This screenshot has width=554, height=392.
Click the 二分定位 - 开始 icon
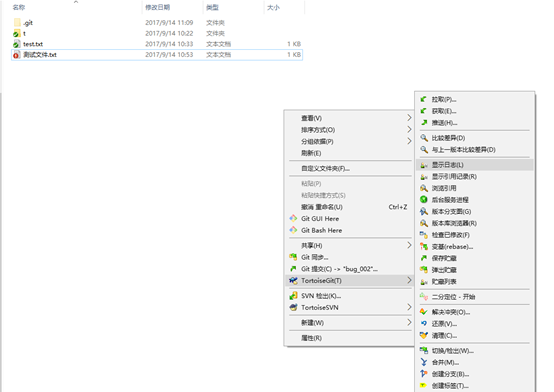click(424, 297)
